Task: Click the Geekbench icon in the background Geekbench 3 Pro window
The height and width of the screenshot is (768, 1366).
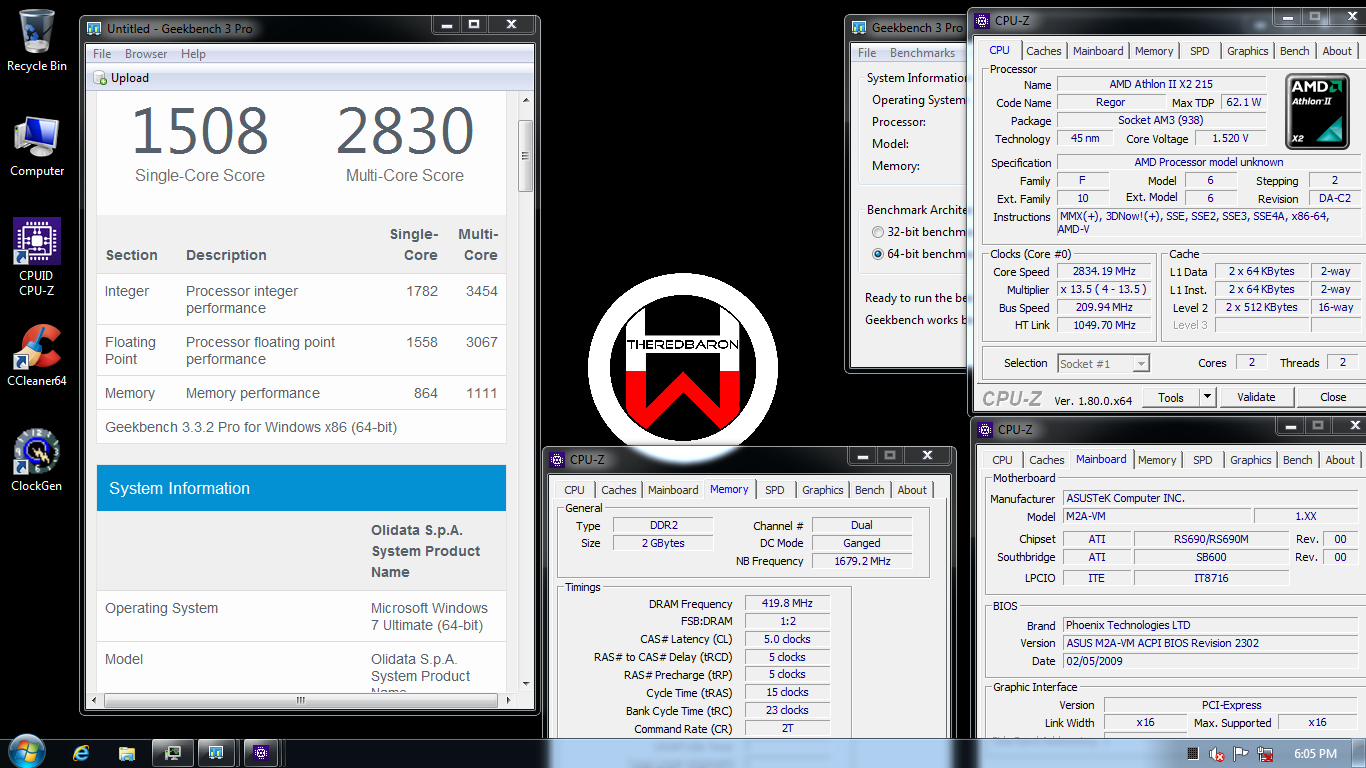Action: coord(860,28)
